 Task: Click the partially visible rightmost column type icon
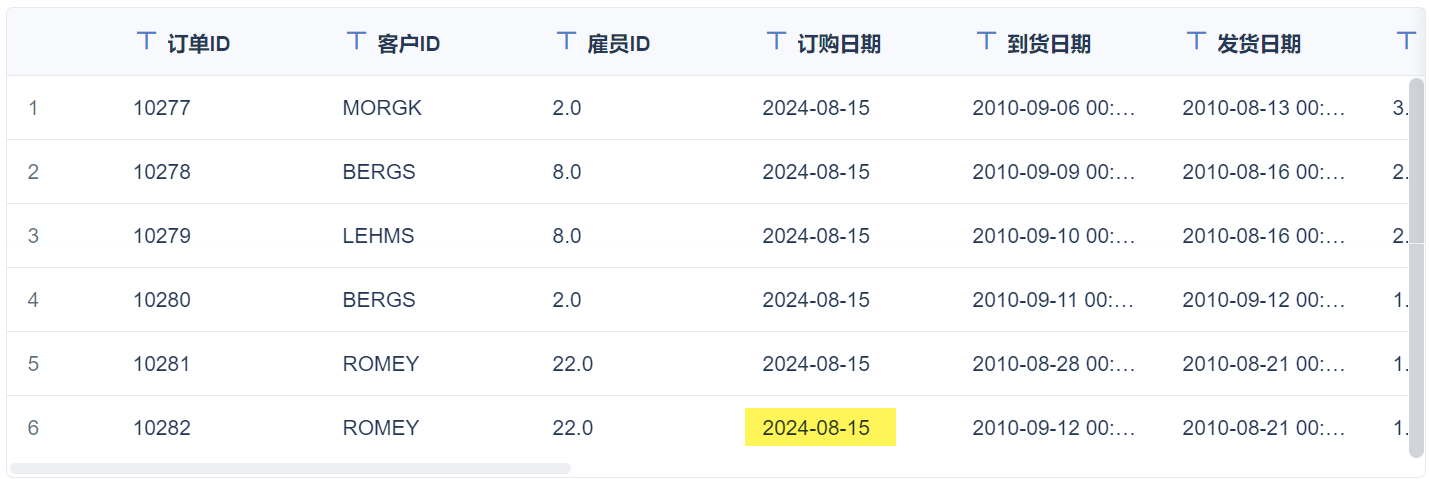[x=1406, y=41]
